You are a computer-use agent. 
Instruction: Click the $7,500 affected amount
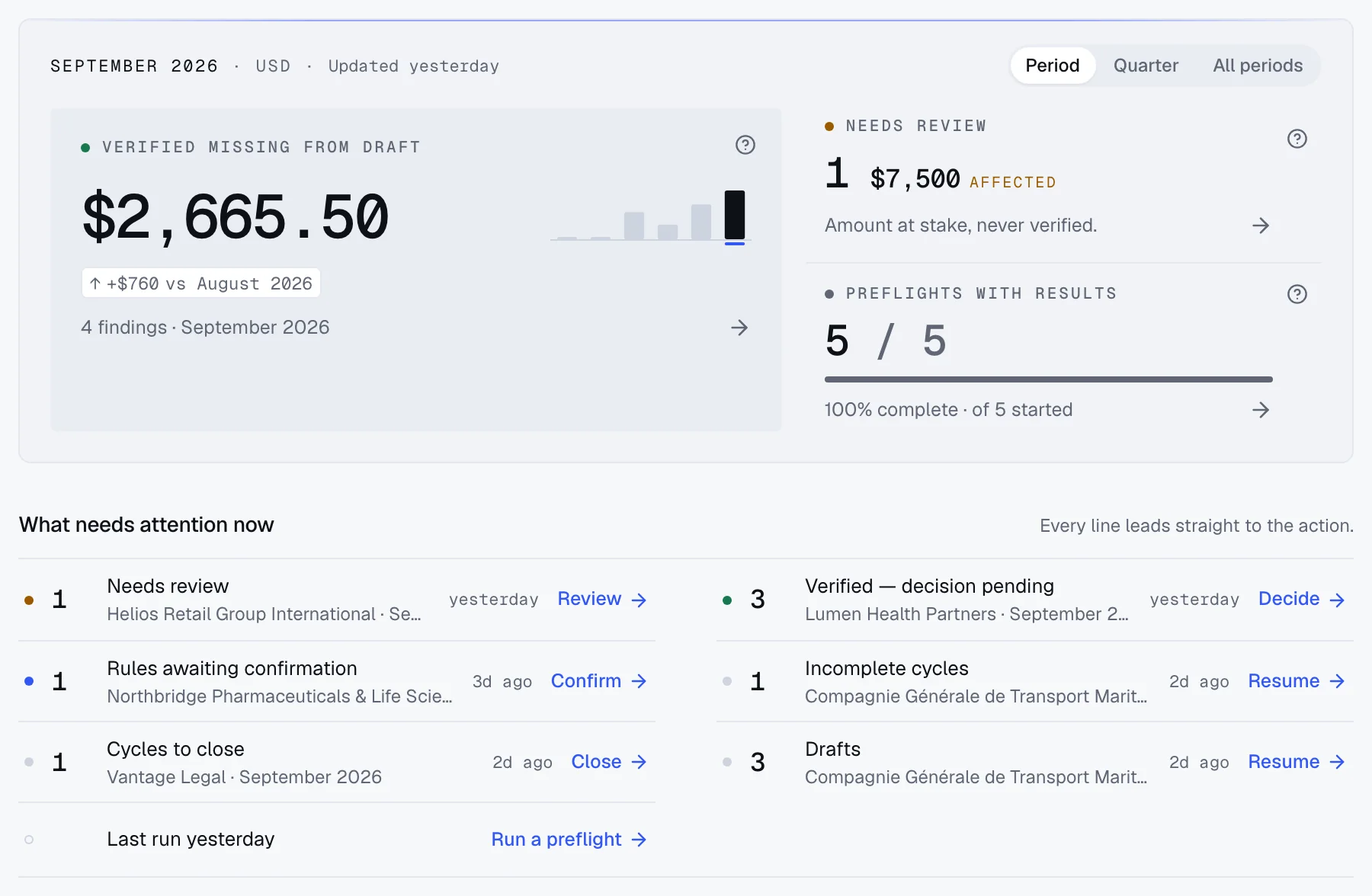pyautogui.click(x=915, y=179)
